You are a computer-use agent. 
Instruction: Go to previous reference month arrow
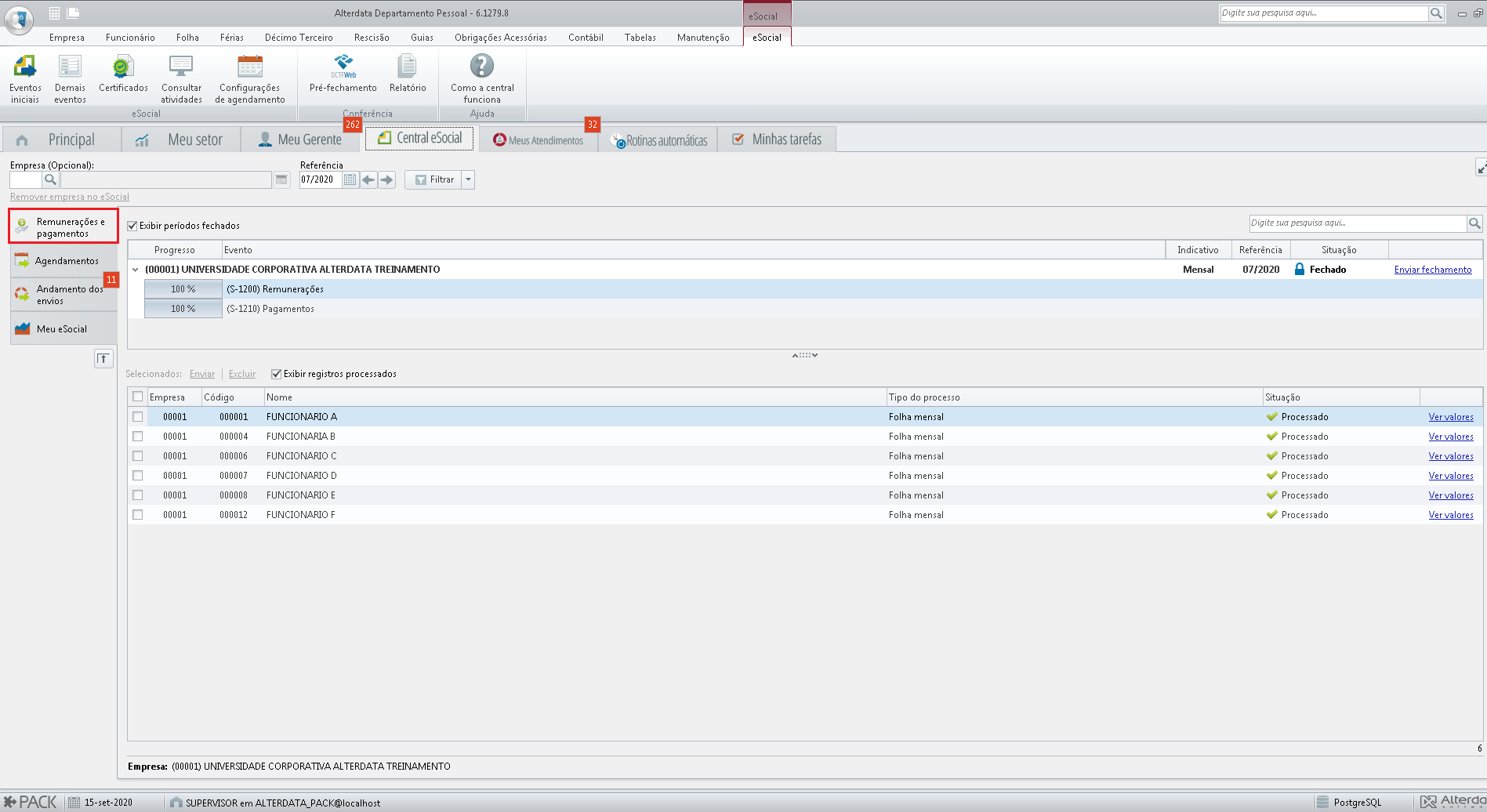368,179
